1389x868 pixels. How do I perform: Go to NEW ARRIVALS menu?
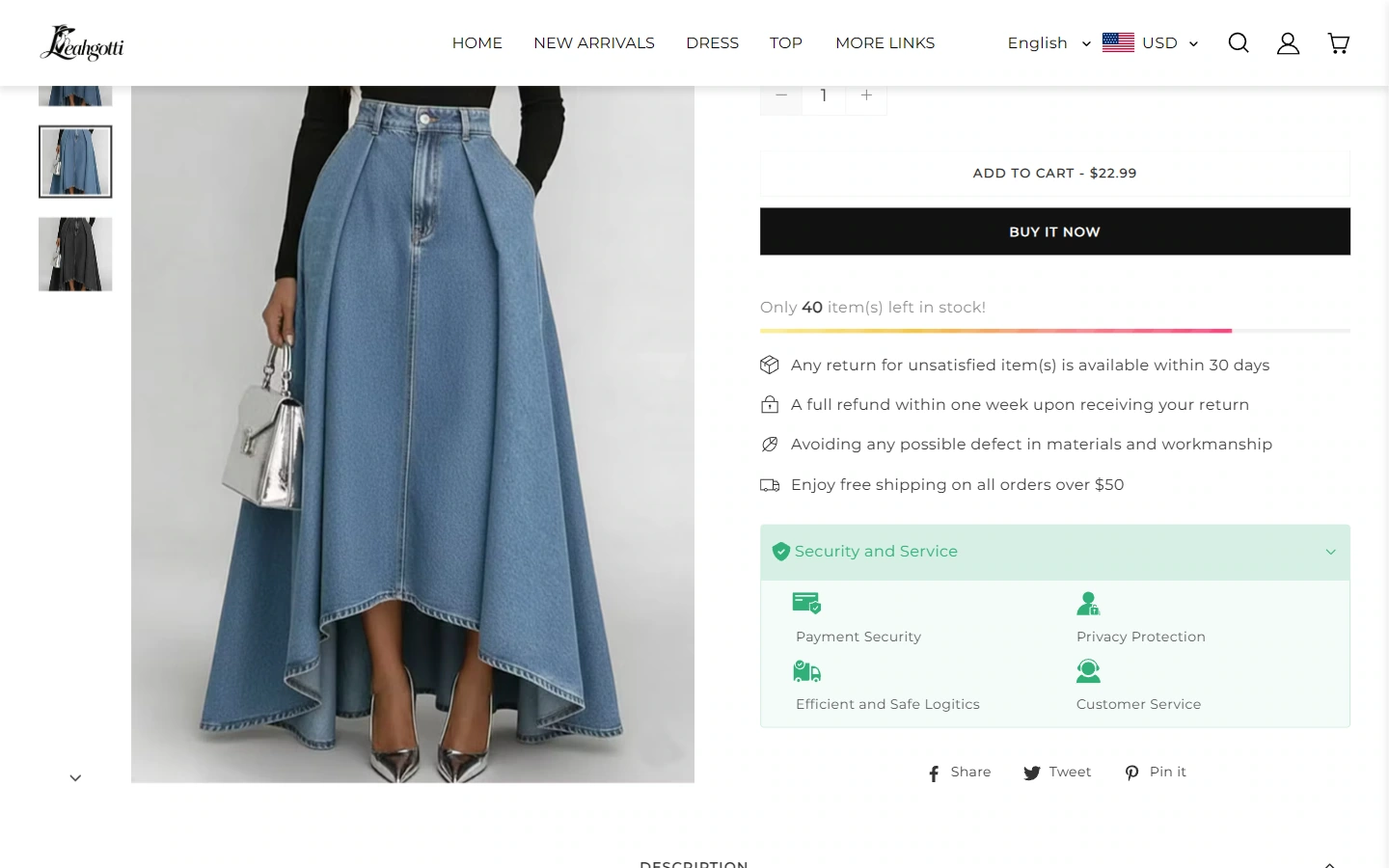click(594, 42)
